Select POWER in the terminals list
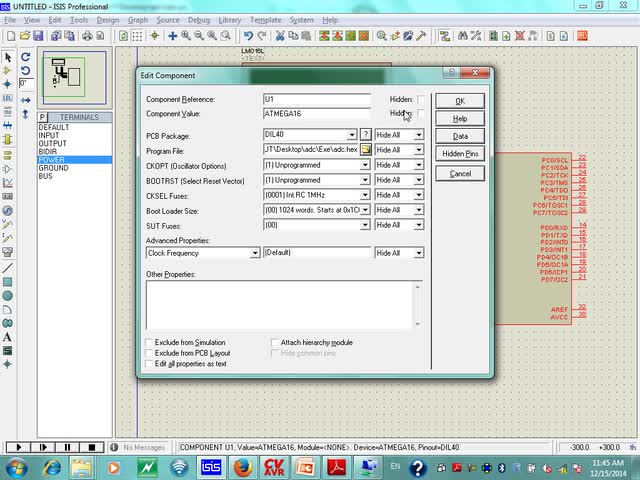This screenshot has width=640, height=480. click(74, 160)
